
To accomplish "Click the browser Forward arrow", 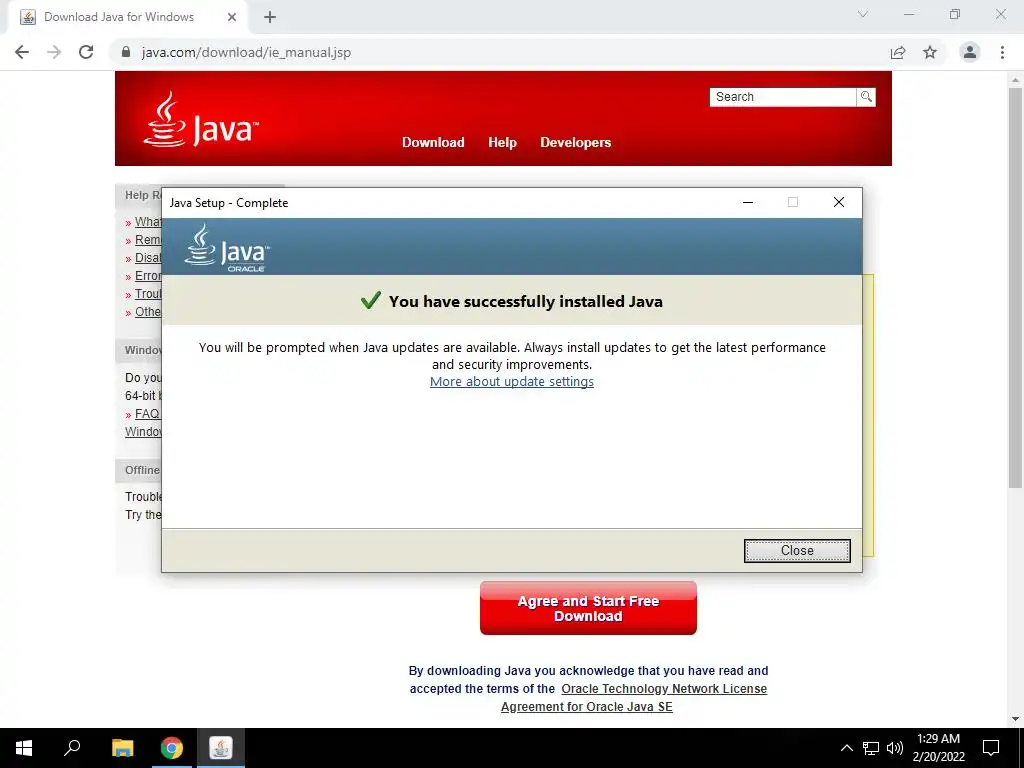I will pos(54,52).
